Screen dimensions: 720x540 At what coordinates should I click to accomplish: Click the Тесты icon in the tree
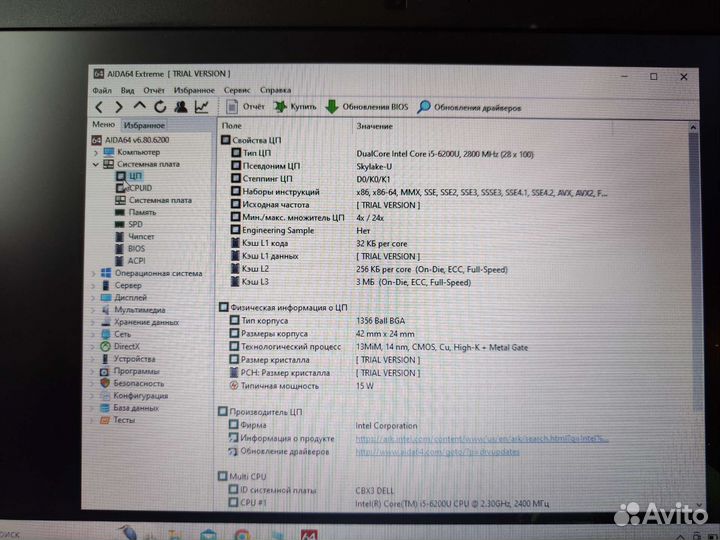[105, 420]
